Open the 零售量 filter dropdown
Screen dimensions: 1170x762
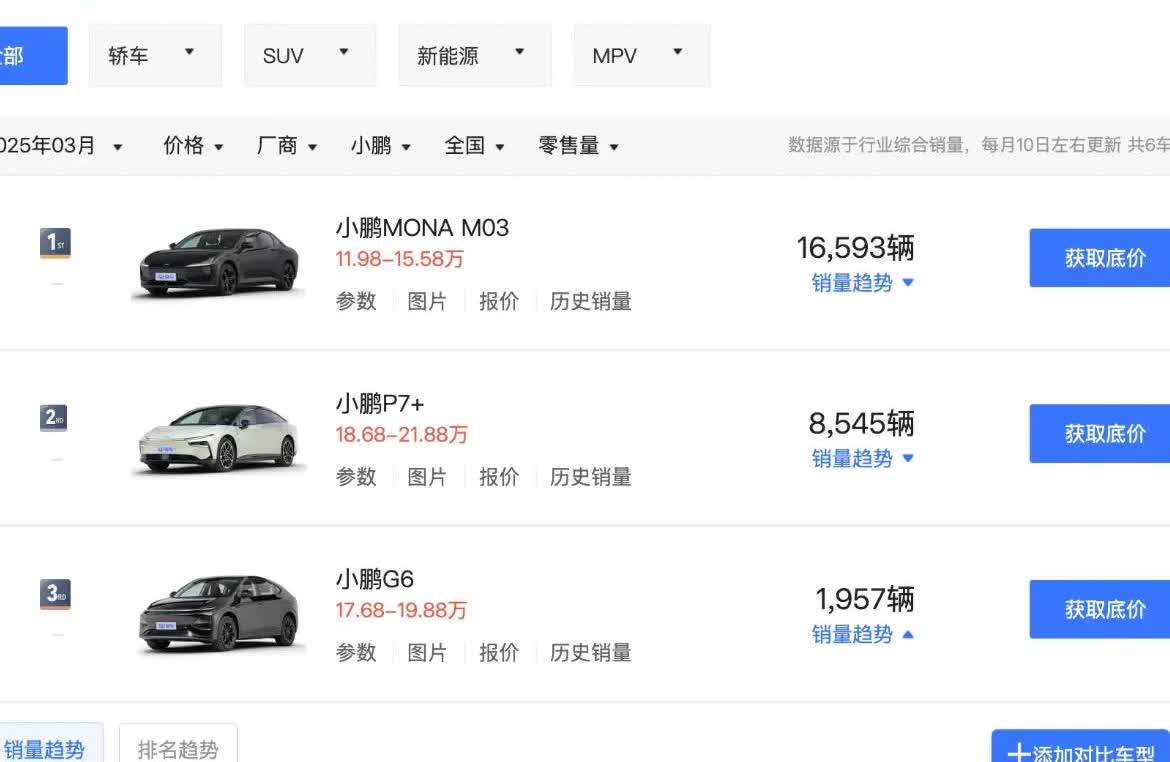[x=578, y=146]
